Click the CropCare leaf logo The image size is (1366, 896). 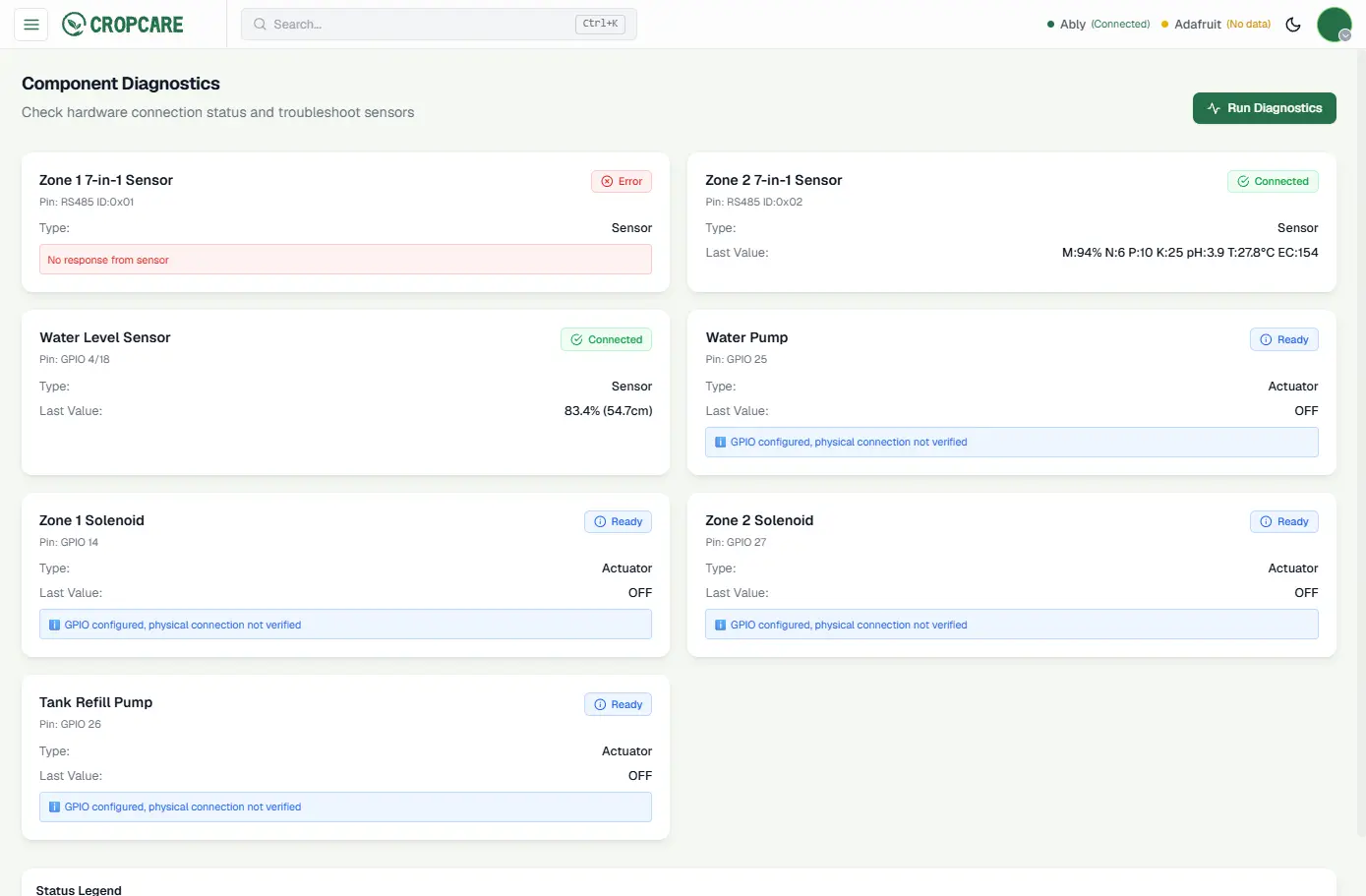[x=74, y=25]
